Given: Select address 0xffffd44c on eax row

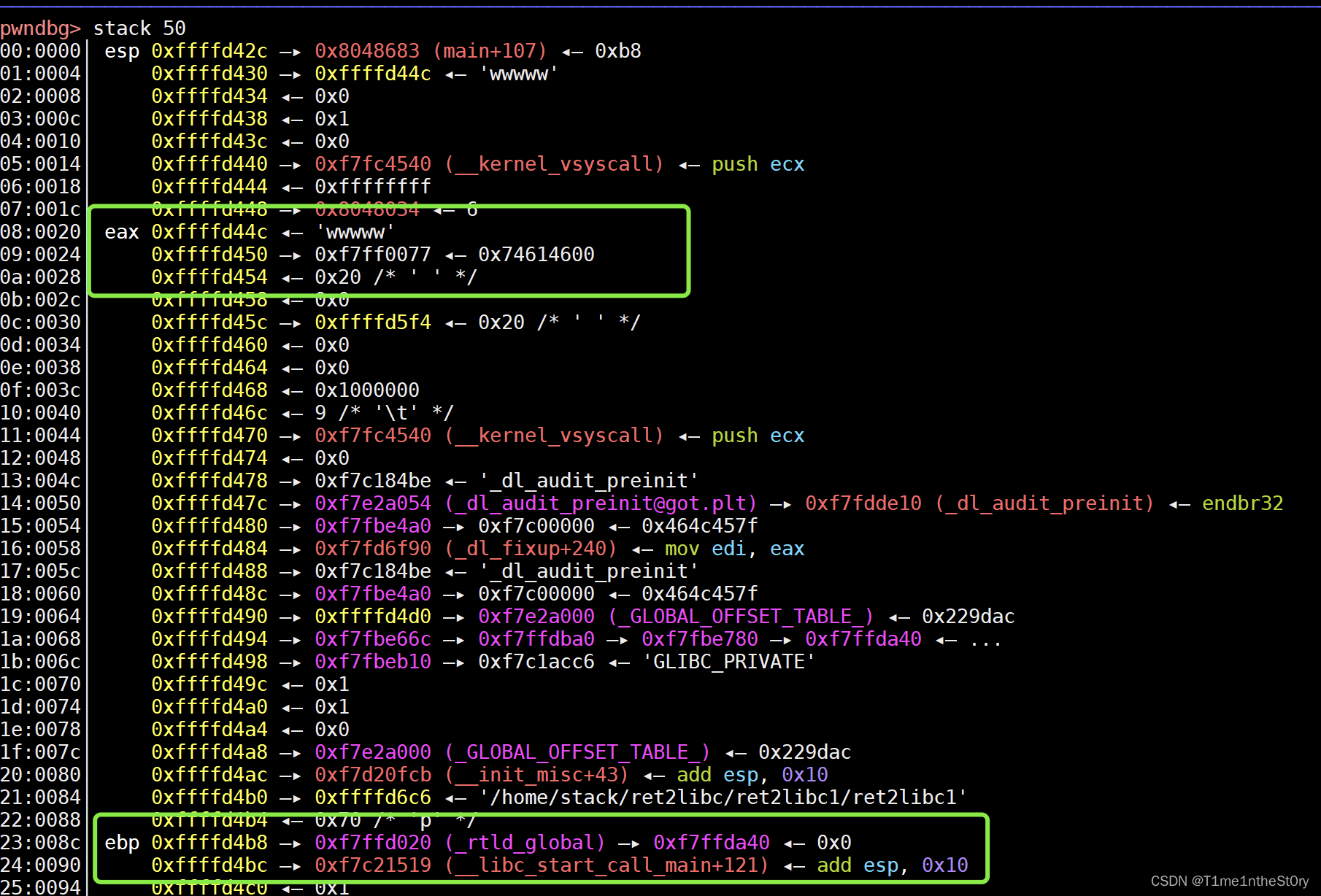Looking at the screenshot, I should point(209,232).
